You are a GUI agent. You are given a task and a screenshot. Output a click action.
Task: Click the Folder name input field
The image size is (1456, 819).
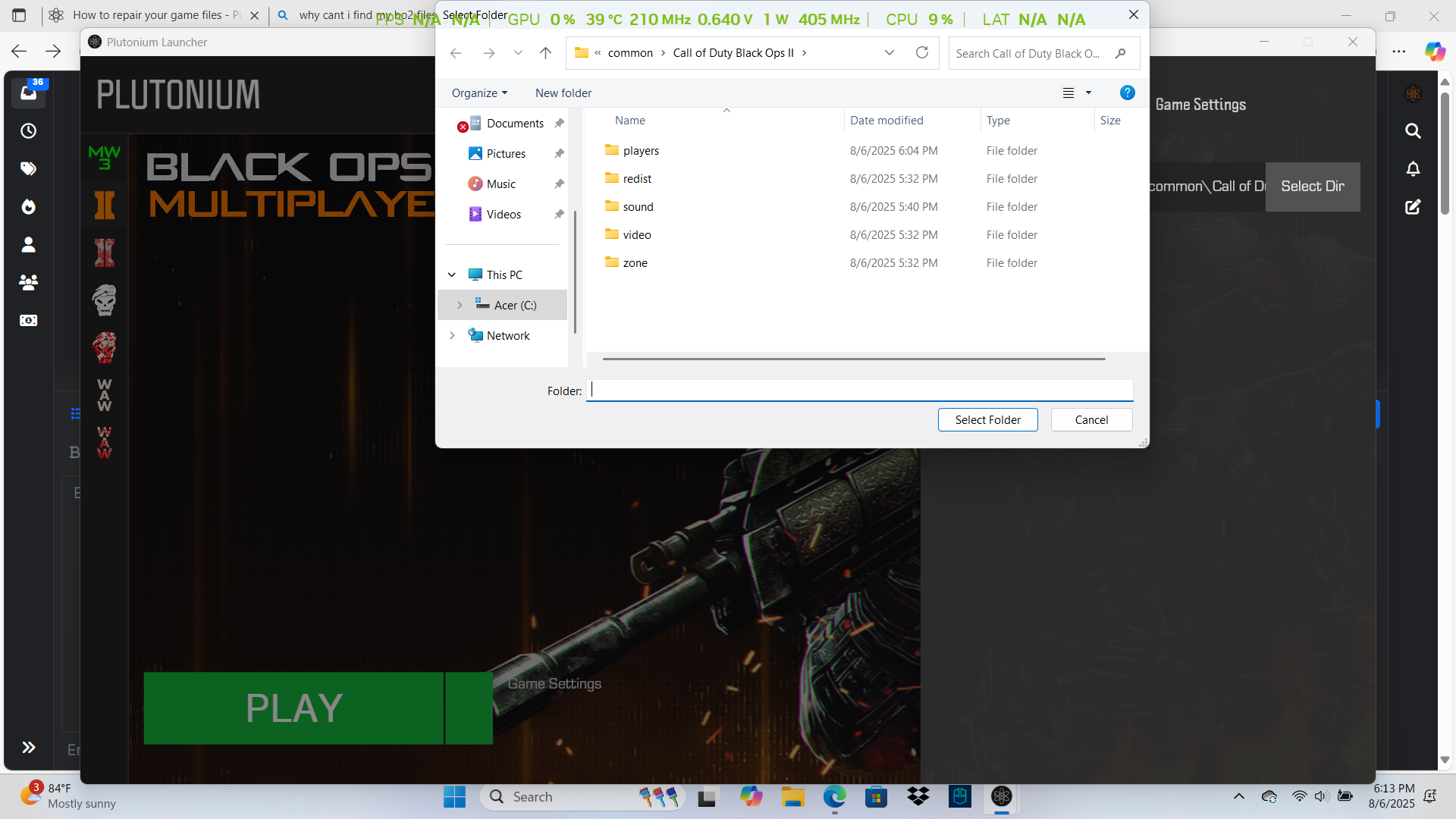860,391
